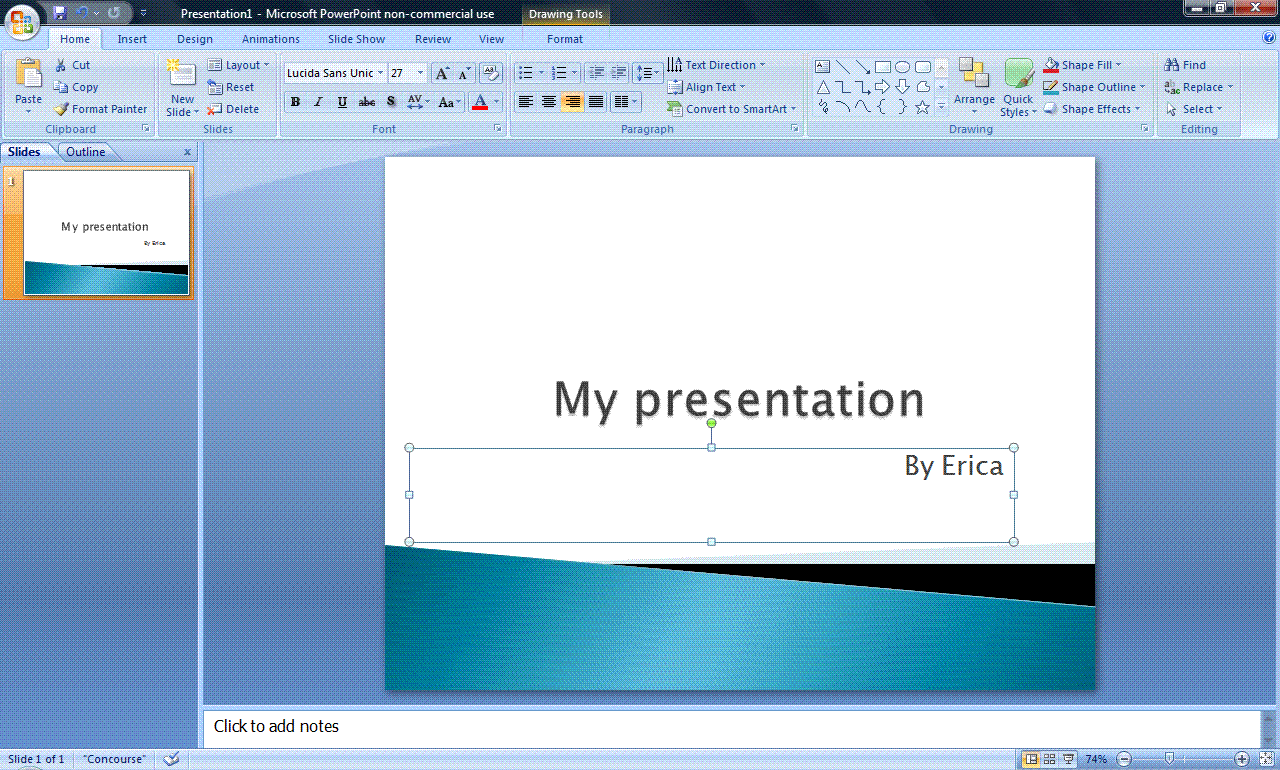
Task: Toggle Bold formatting
Action: [x=295, y=101]
